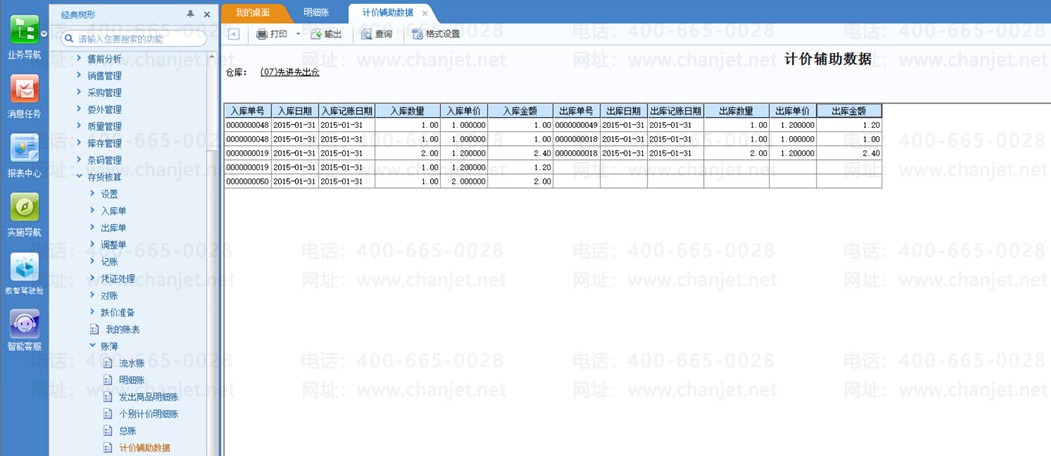Open the blue cube sidebar icon
1051x456 pixels.
(x=24, y=266)
